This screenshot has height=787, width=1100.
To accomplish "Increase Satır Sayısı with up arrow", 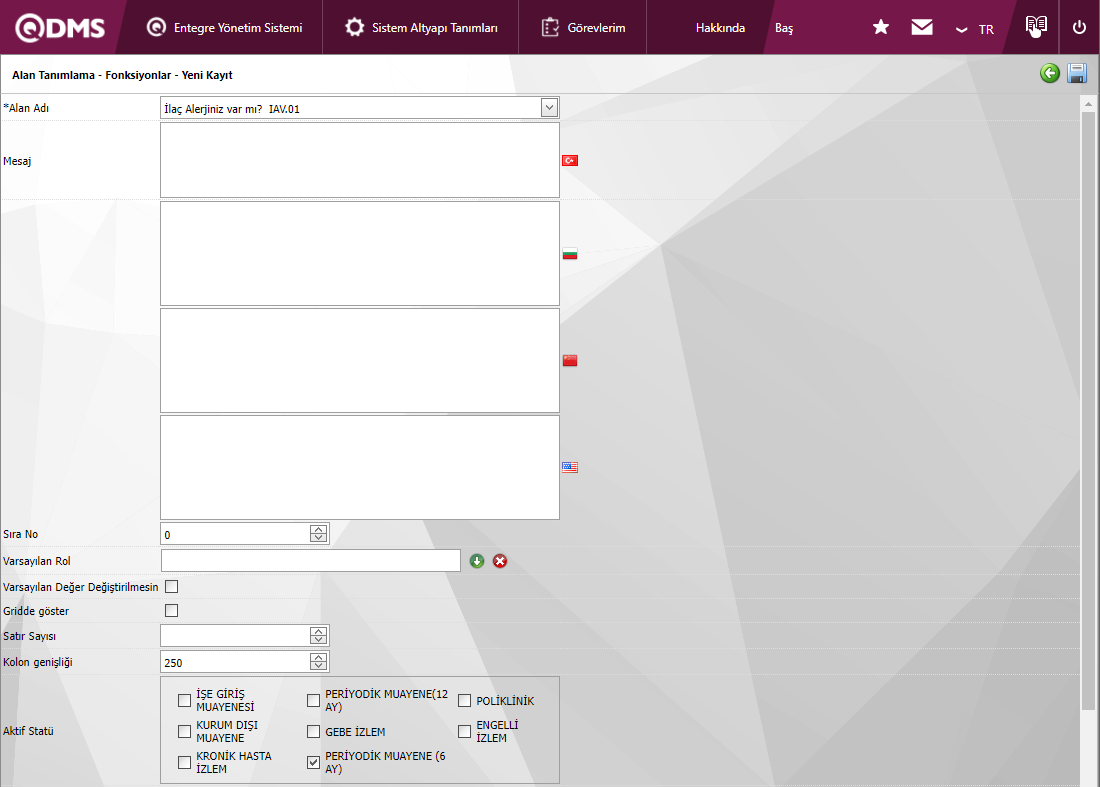I will (318, 631).
